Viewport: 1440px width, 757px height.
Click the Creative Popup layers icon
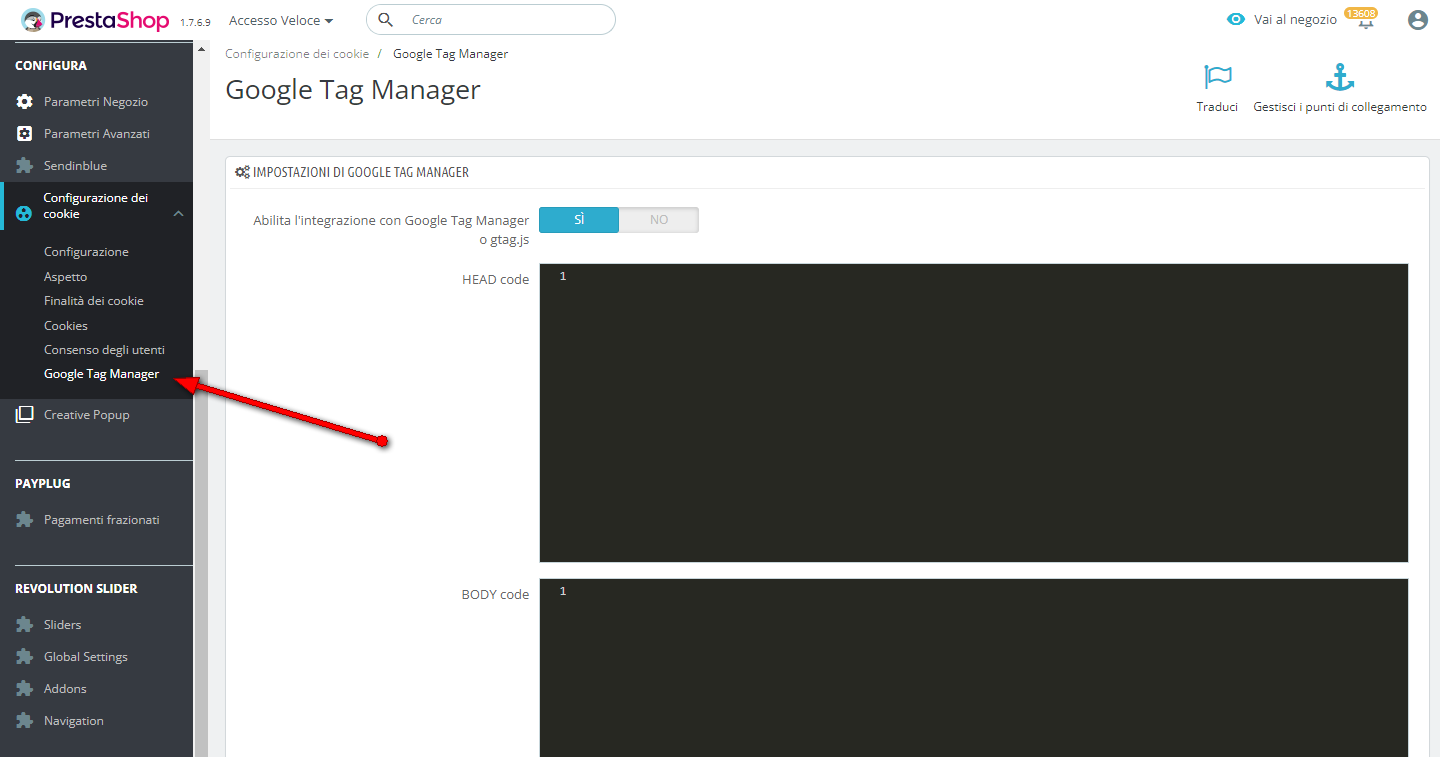point(25,415)
